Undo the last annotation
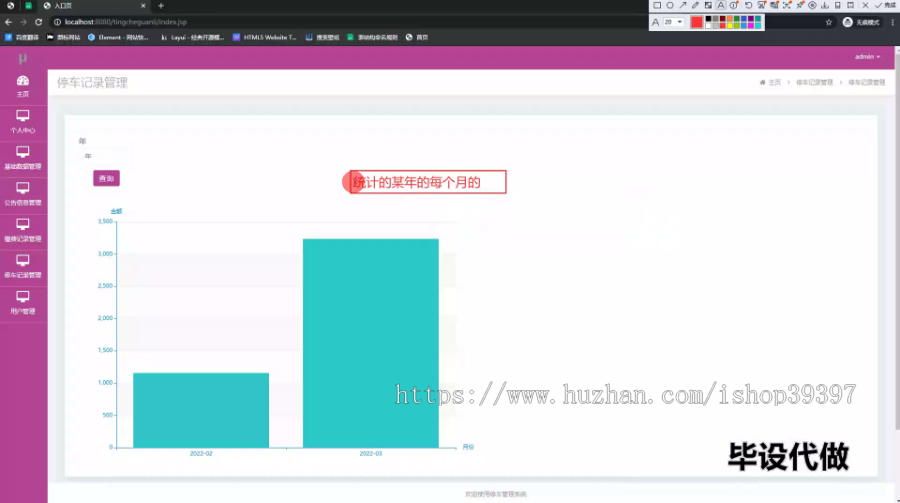The image size is (900, 503). [x=748, y=5]
